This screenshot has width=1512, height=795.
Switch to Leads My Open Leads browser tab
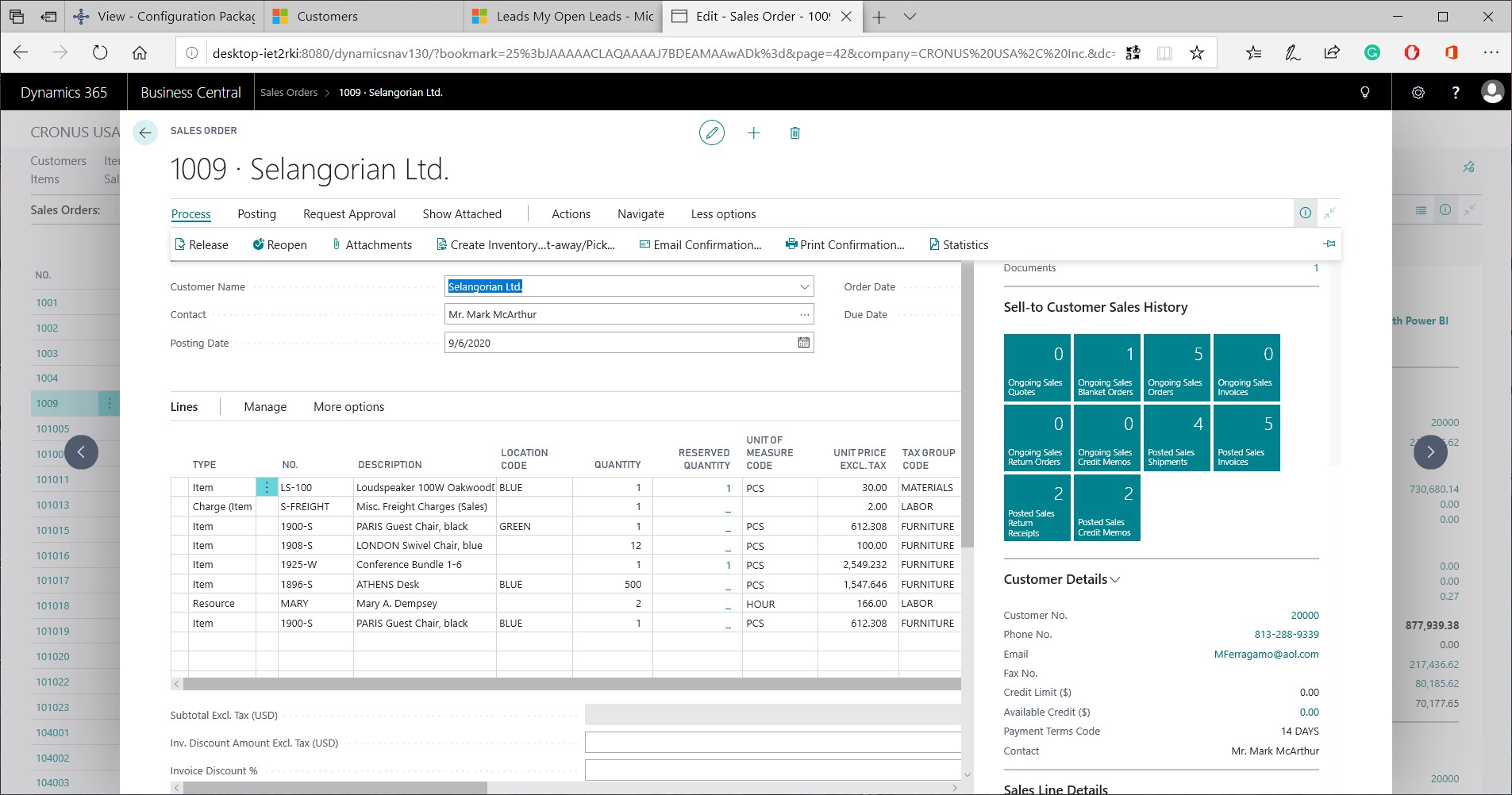click(563, 17)
